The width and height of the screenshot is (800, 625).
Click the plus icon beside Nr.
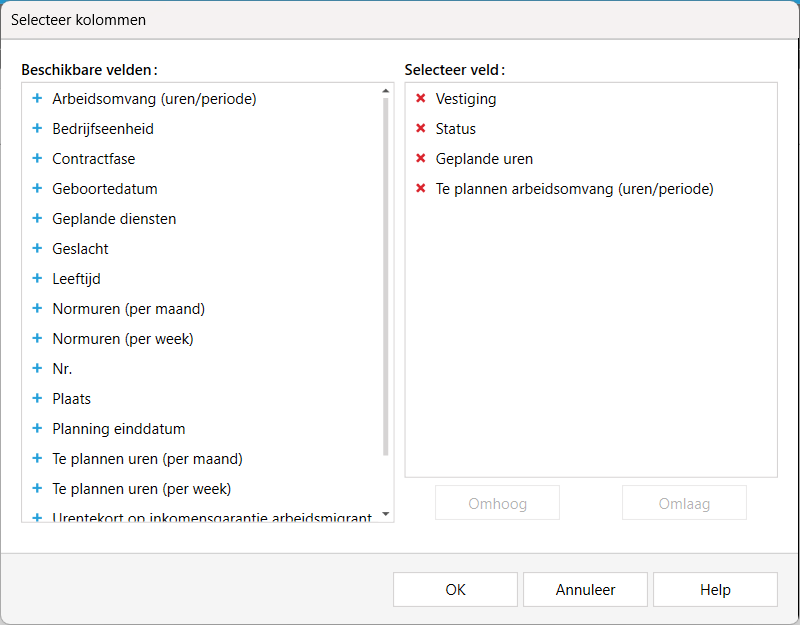[x=37, y=369]
